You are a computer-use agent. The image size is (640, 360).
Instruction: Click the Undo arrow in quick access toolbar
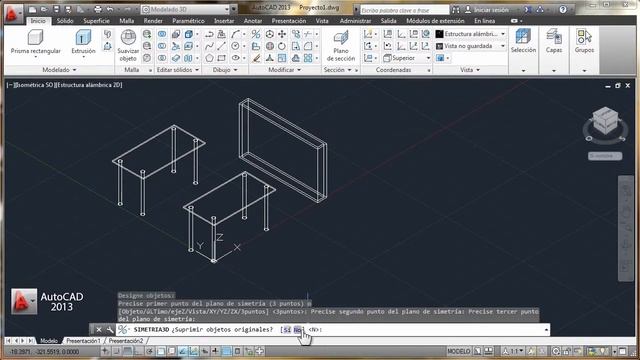[x=110, y=9]
